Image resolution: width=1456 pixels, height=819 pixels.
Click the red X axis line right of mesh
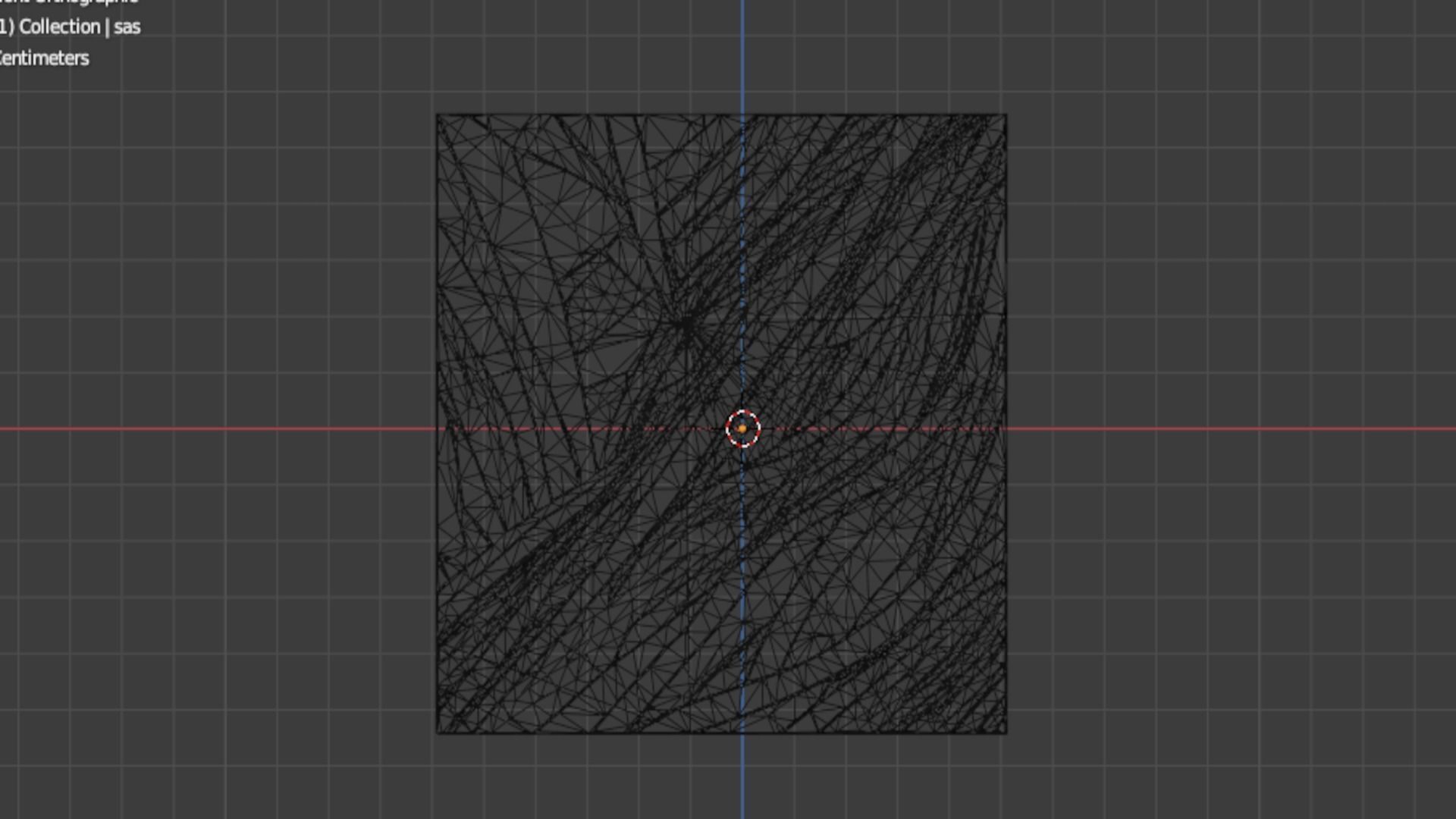(x=1228, y=429)
